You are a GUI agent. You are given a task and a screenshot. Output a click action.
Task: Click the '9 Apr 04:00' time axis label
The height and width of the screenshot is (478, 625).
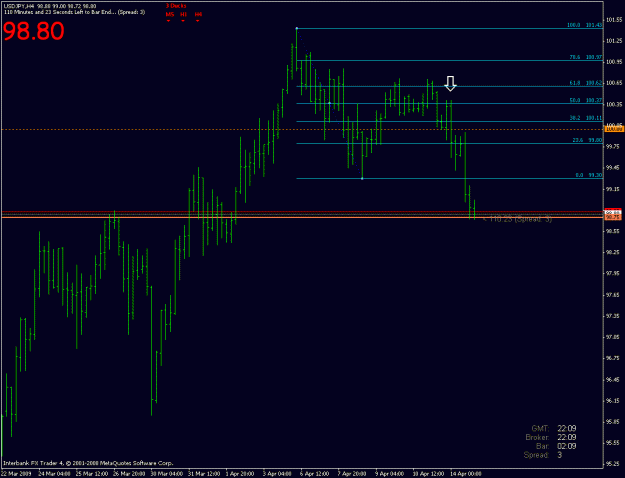tap(389, 474)
